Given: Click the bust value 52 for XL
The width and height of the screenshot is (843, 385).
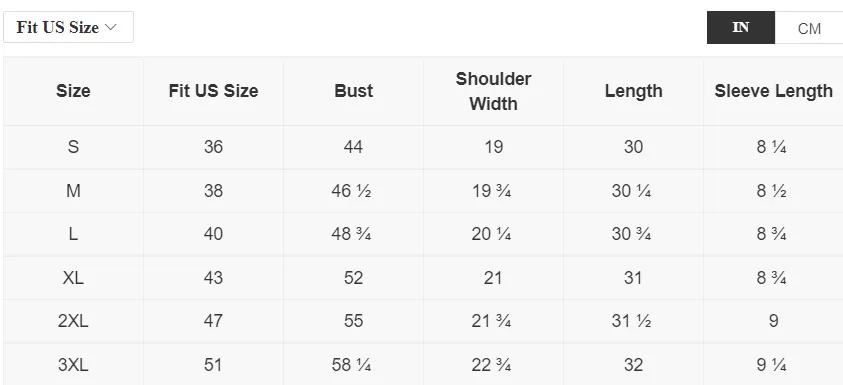Looking at the screenshot, I should click(x=353, y=278).
